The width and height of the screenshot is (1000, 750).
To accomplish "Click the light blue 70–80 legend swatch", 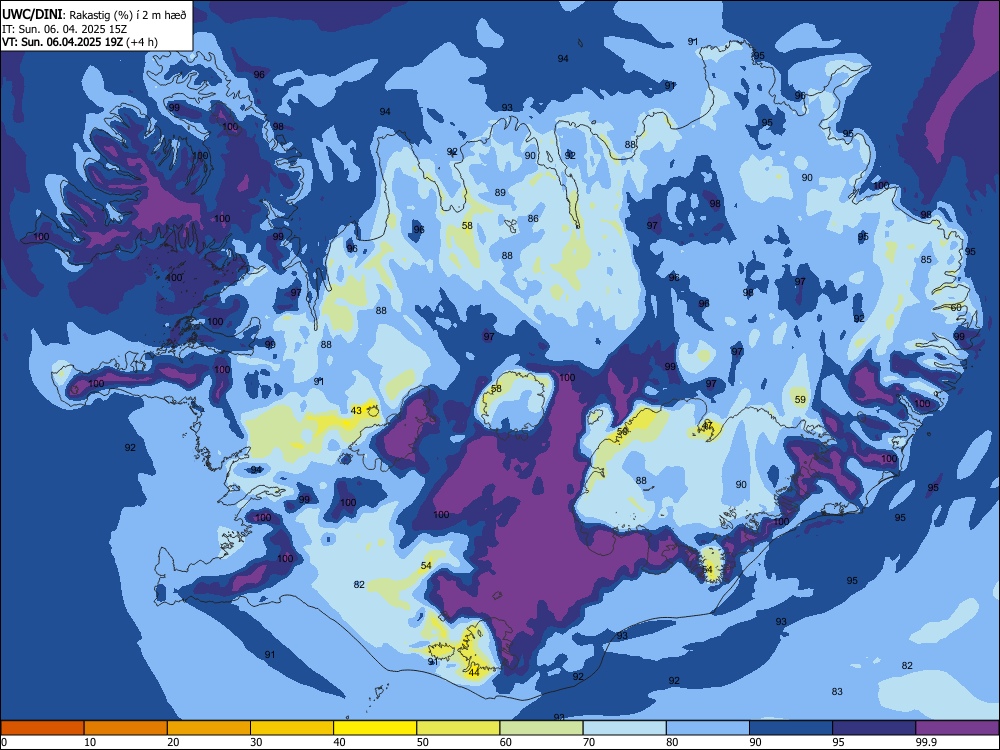I will point(624,728).
